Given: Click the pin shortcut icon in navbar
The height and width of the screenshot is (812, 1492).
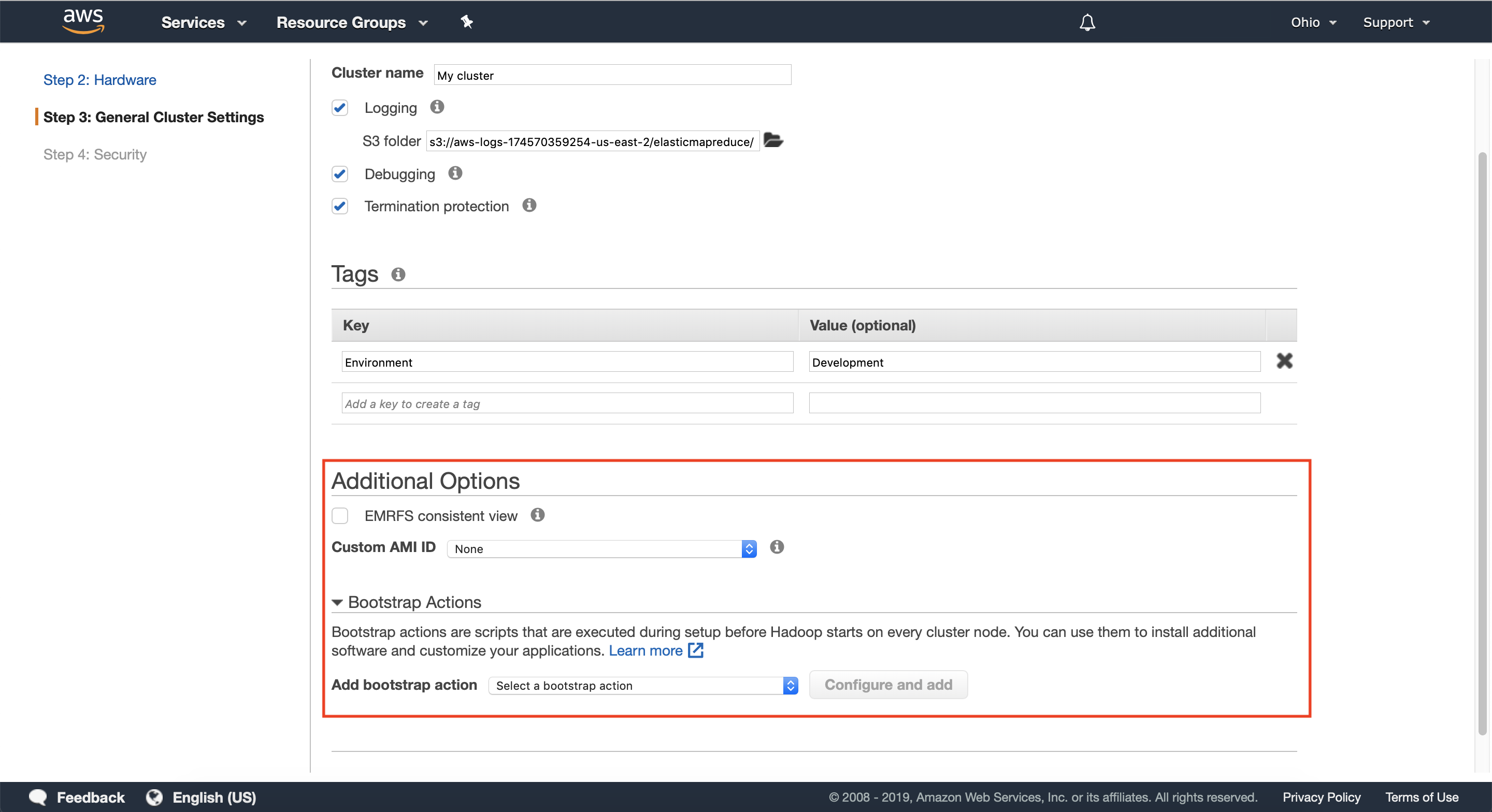Looking at the screenshot, I should click(466, 22).
